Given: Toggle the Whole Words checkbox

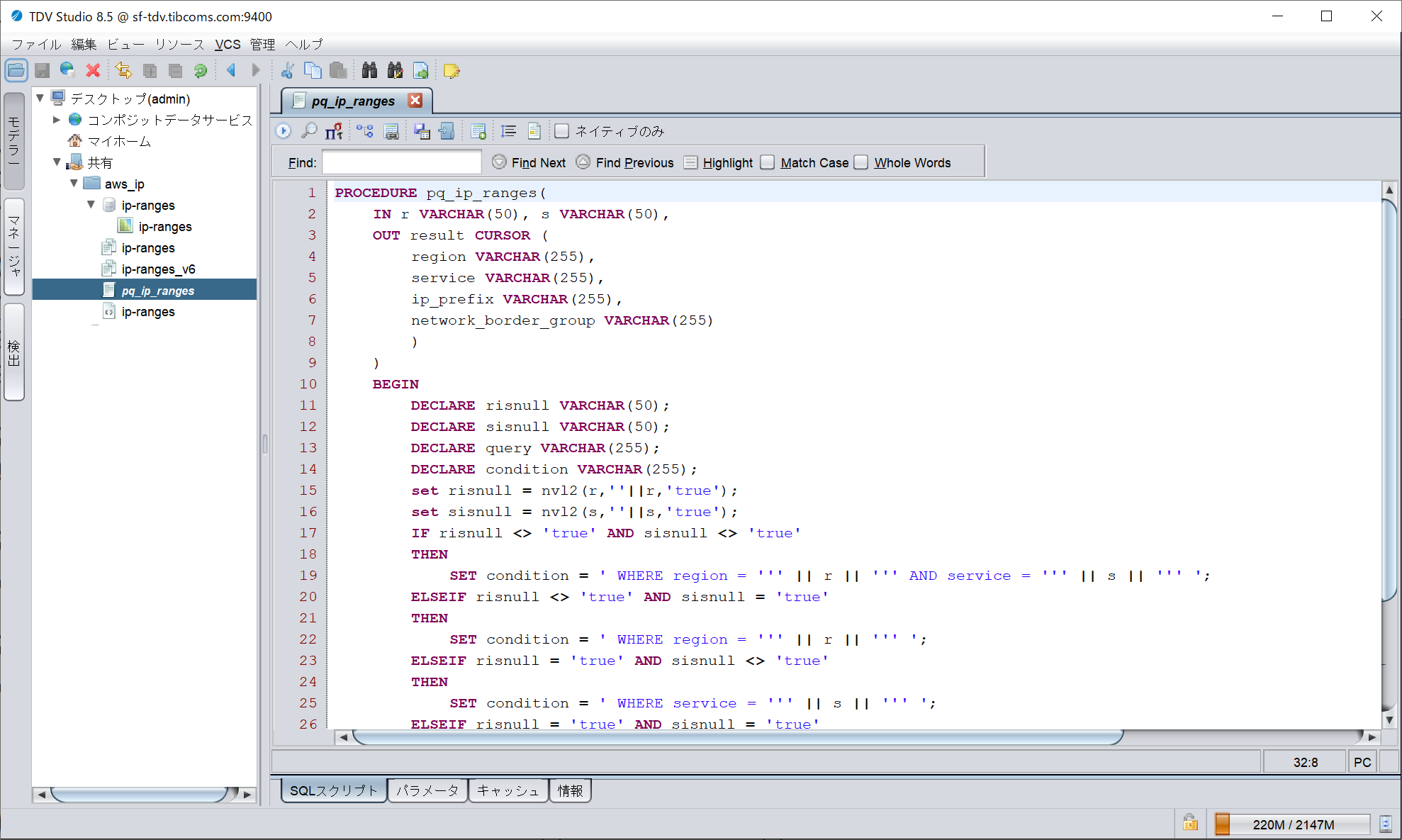Looking at the screenshot, I should (861, 162).
